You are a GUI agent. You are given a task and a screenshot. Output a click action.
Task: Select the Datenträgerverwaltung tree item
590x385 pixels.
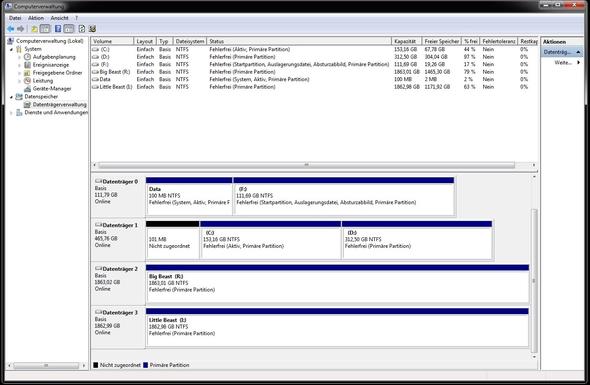59,105
